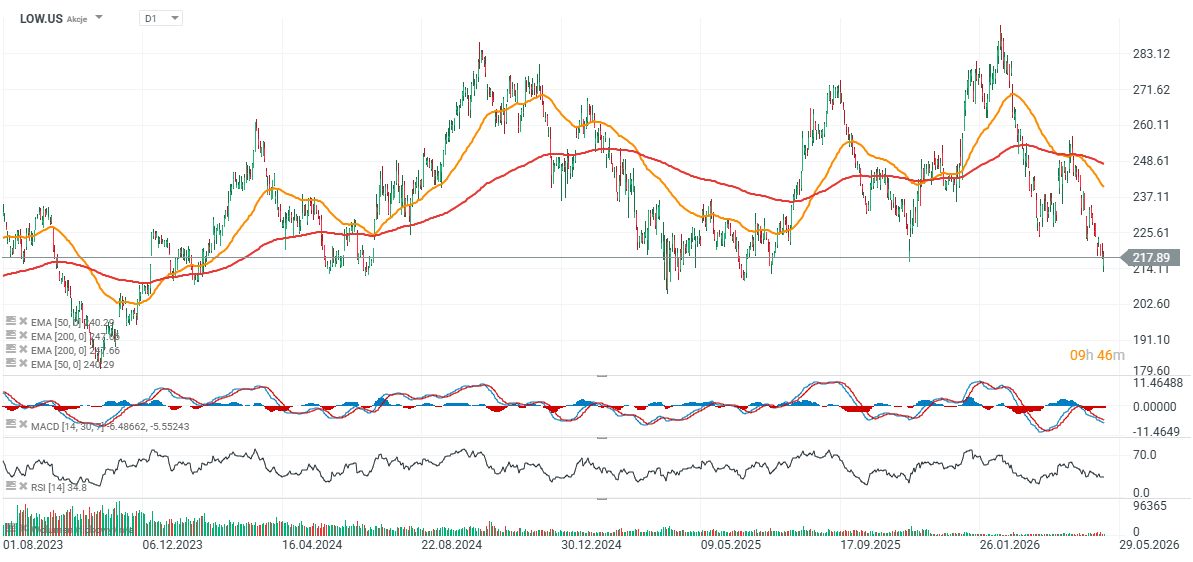The width and height of the screenshot is (1193, 562).
Task: Open the D1 timeframe dropdown
Action: 161,17
